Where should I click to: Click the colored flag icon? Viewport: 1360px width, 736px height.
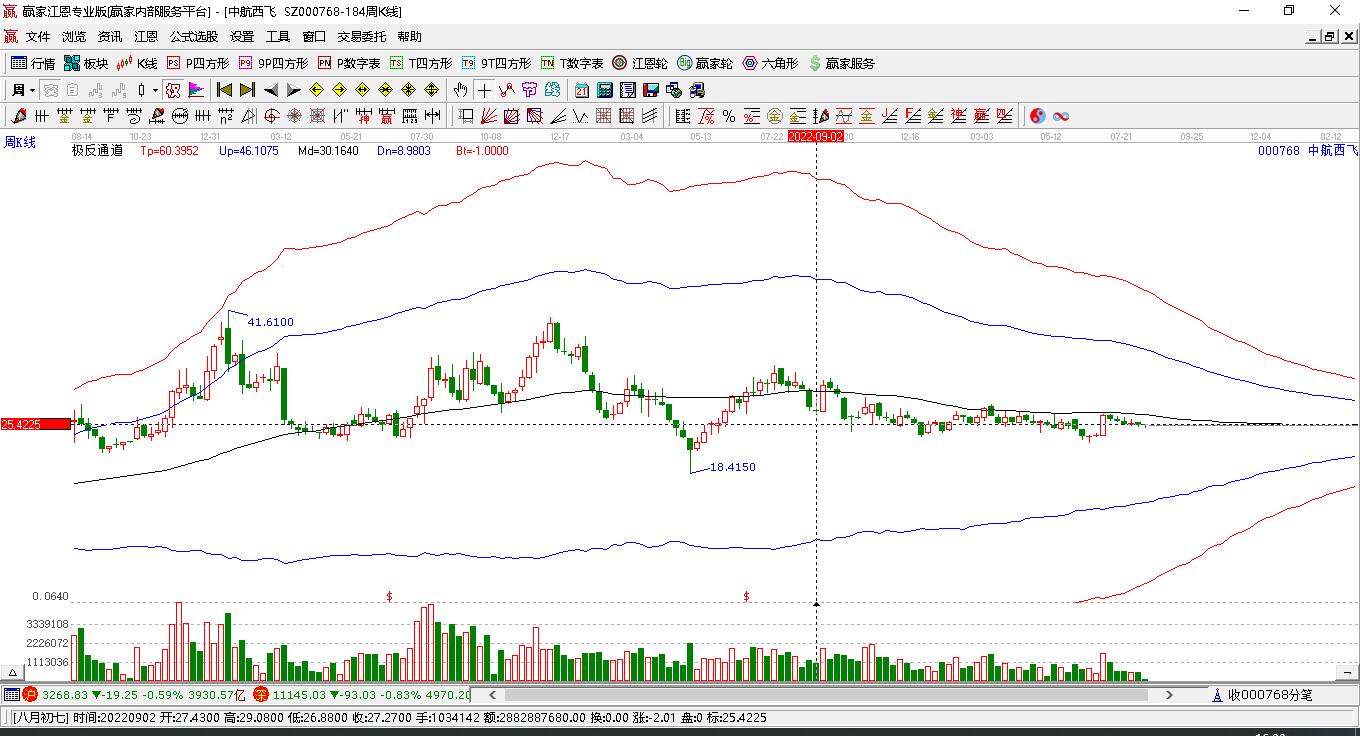point(196,90)
